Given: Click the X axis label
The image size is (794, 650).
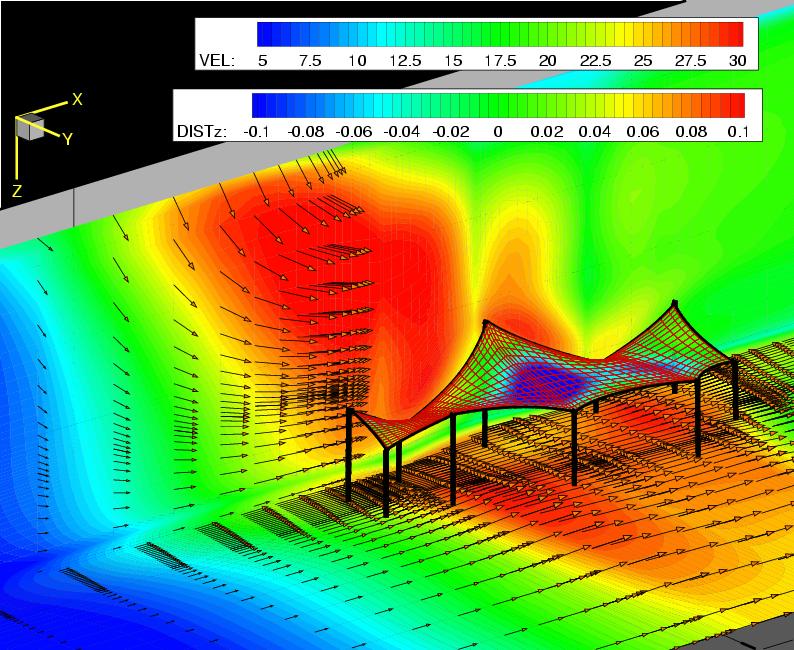Looking at the screenshot, I should (76, 99).
